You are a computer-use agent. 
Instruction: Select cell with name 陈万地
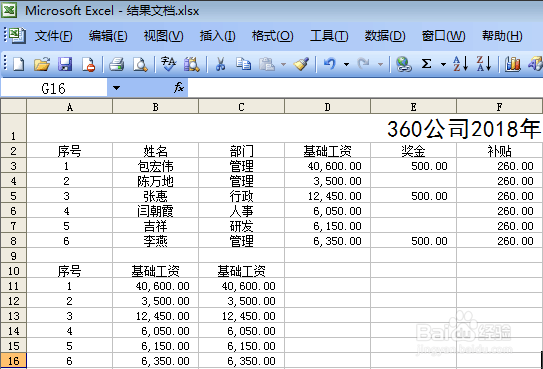click(x=155, y=181)
